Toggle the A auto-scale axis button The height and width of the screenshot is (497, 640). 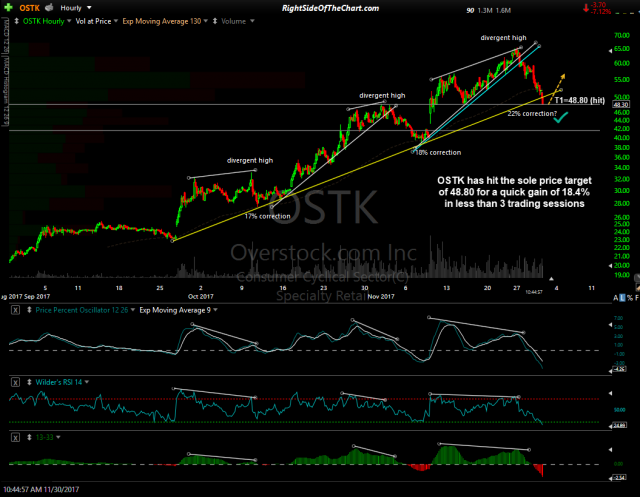pyautogui.click(x=616, y=298)
